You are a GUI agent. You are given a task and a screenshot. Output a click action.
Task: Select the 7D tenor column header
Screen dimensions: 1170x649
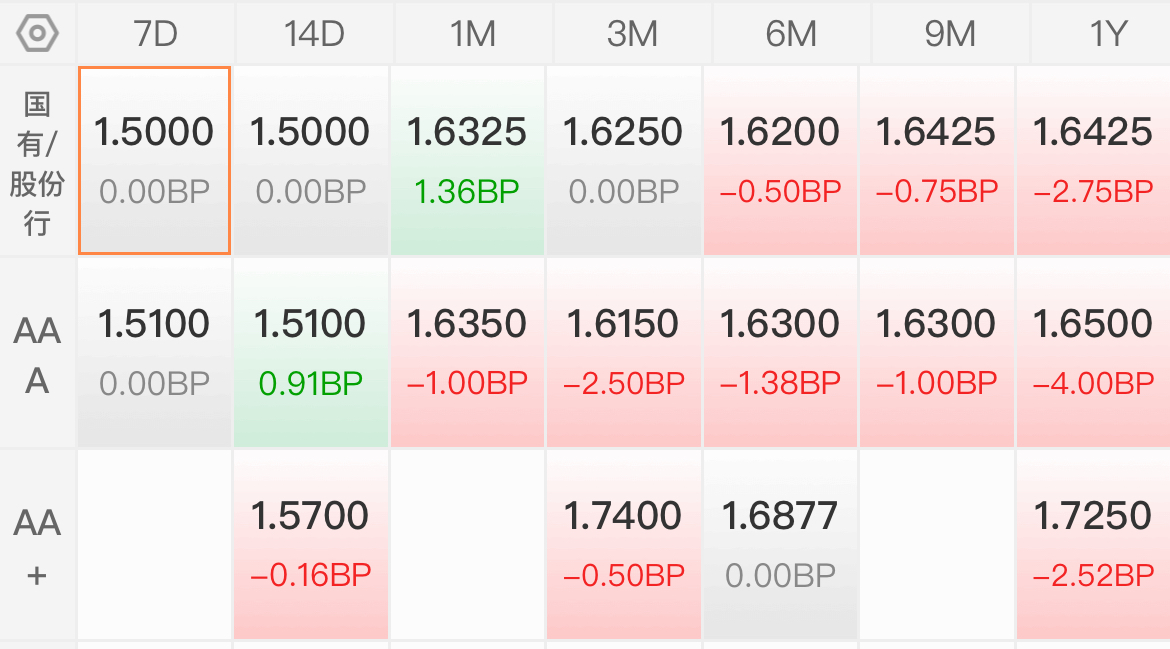click(156, 34)
